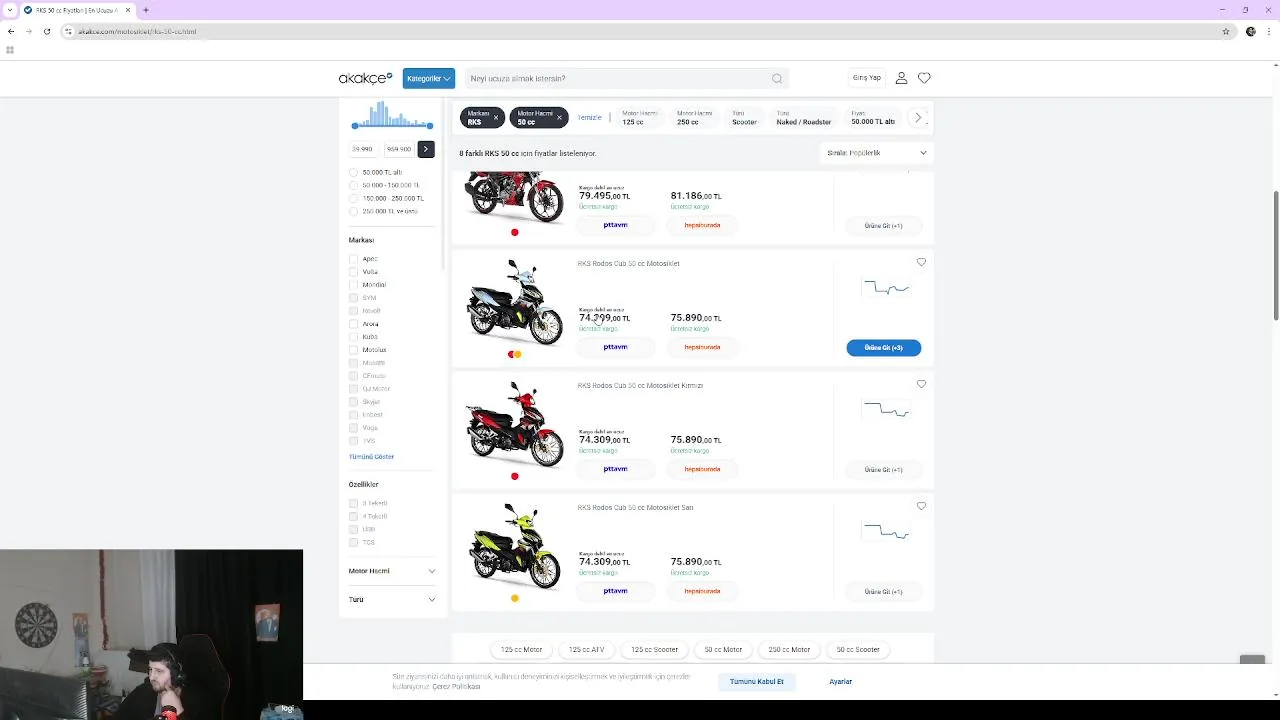Click the search magnifier icon
The height and width of the screenshot is (720, 1280).
pyautogui.click(x=777, y=78)
